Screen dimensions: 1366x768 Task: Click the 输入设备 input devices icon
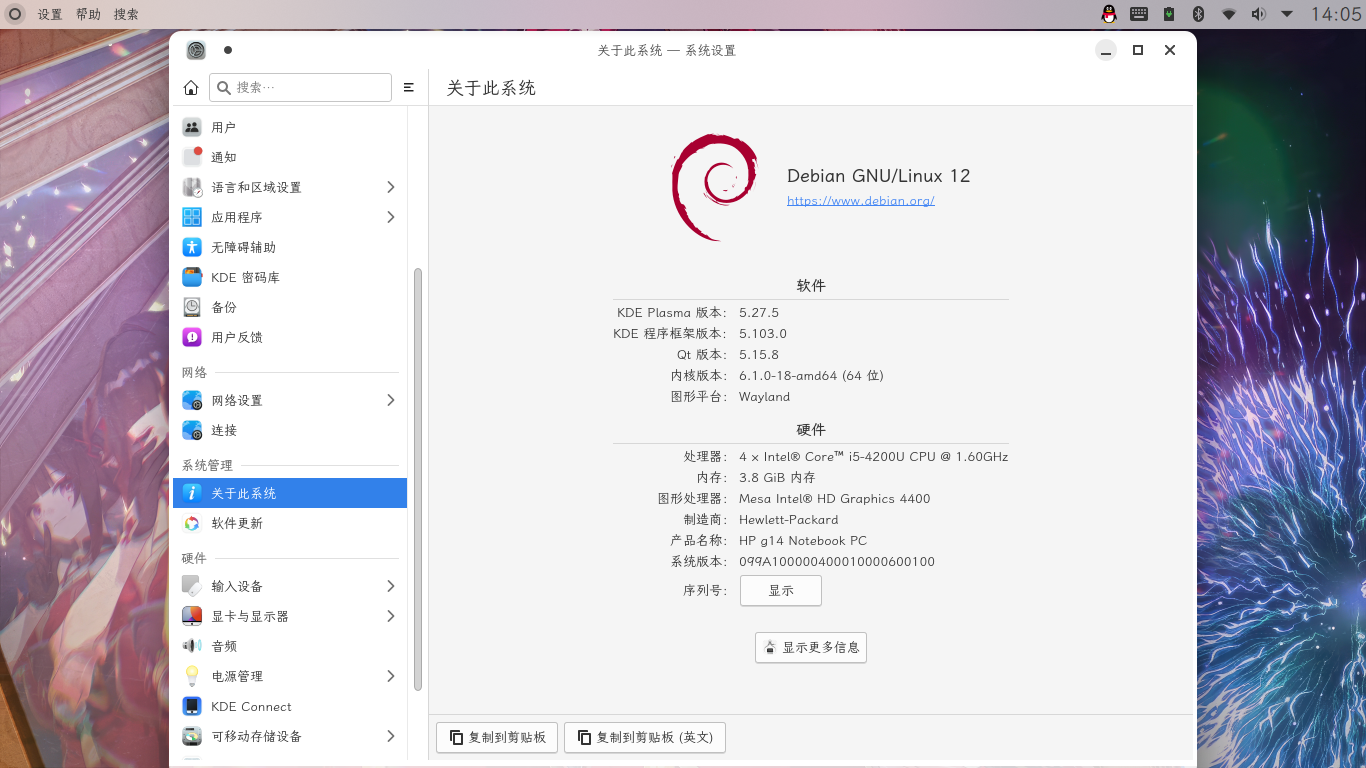pyautogui.click(x=192, y=586)
